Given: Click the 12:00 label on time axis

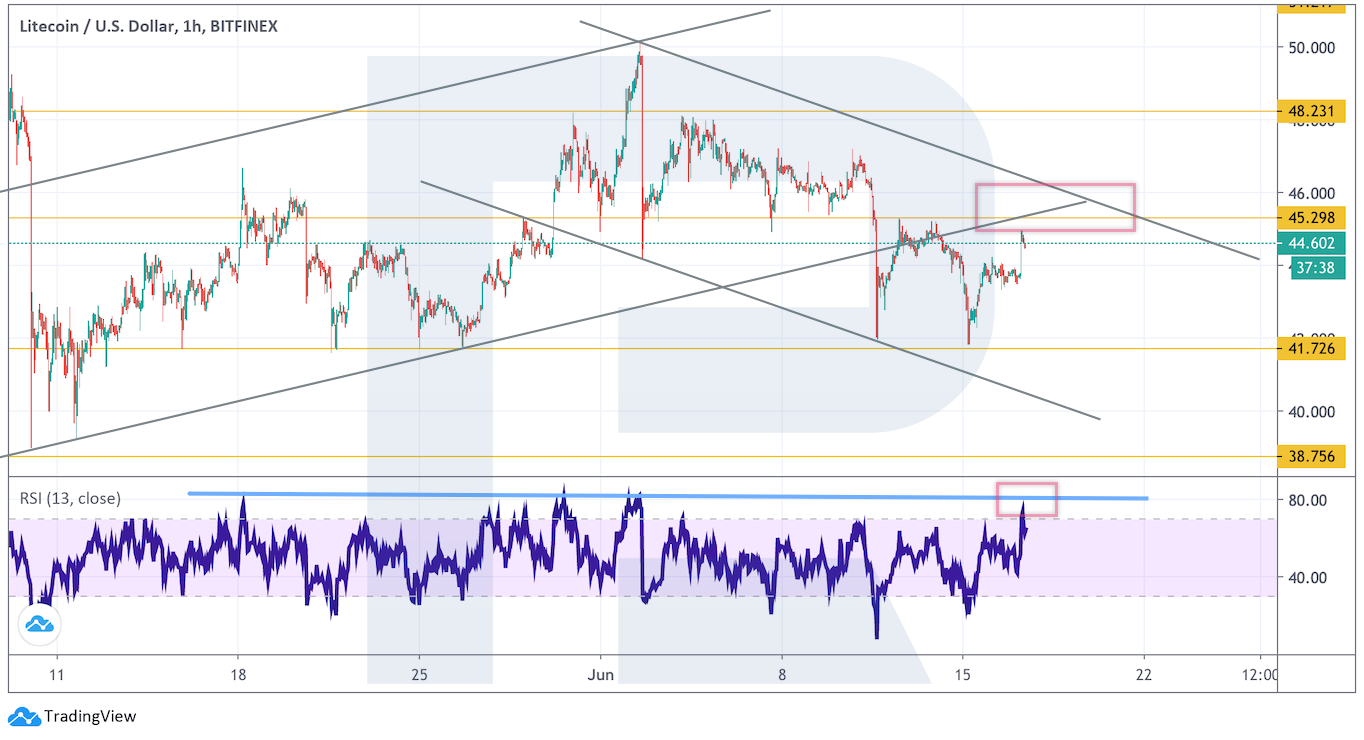Looking at the screenshot, I should [1258, 674].
